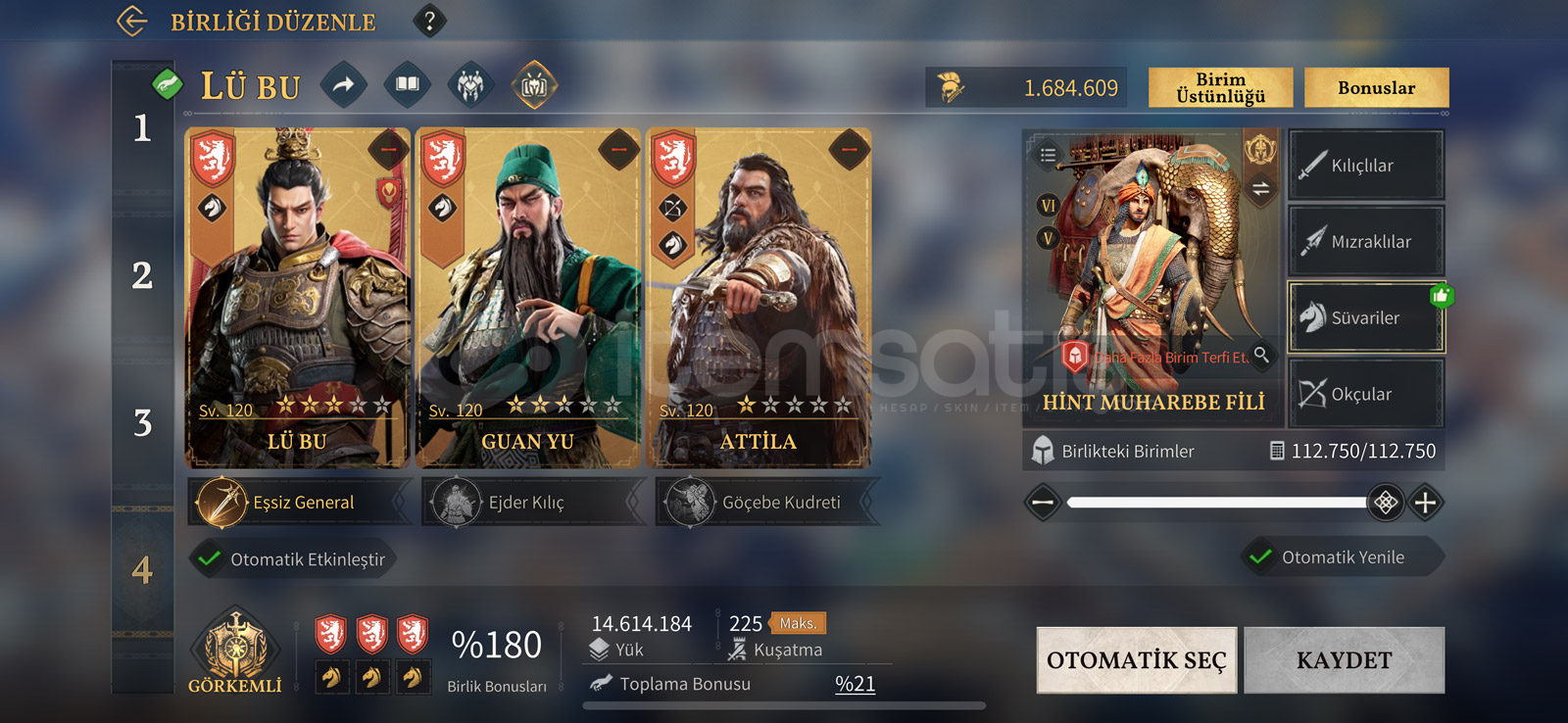Open the question mark help icon
This screenshot has height=723, width=1568.
click(x=429, y=21)
